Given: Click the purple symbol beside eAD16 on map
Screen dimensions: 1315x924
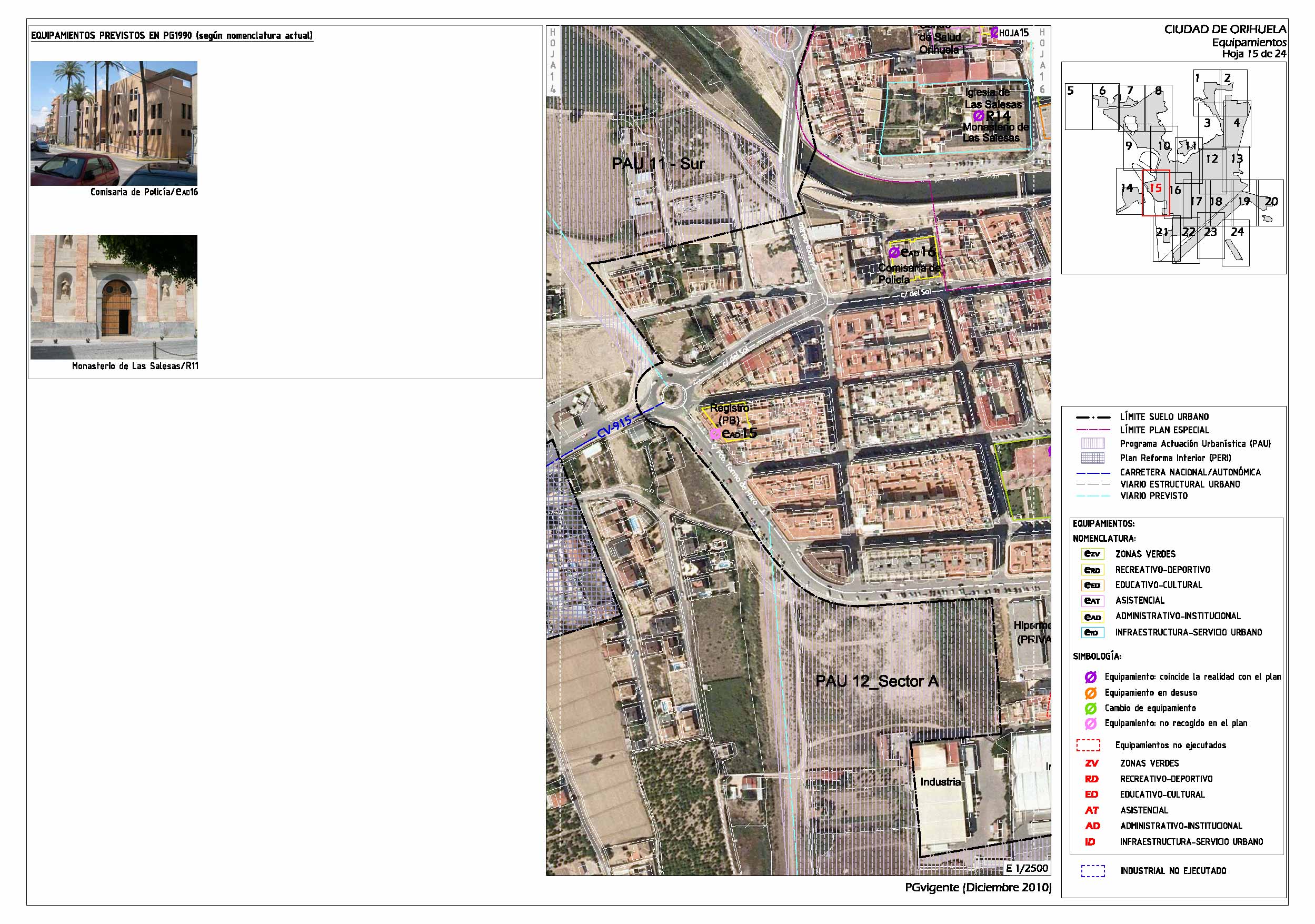Looking at the screenshot, I should [x=893, y=252].
